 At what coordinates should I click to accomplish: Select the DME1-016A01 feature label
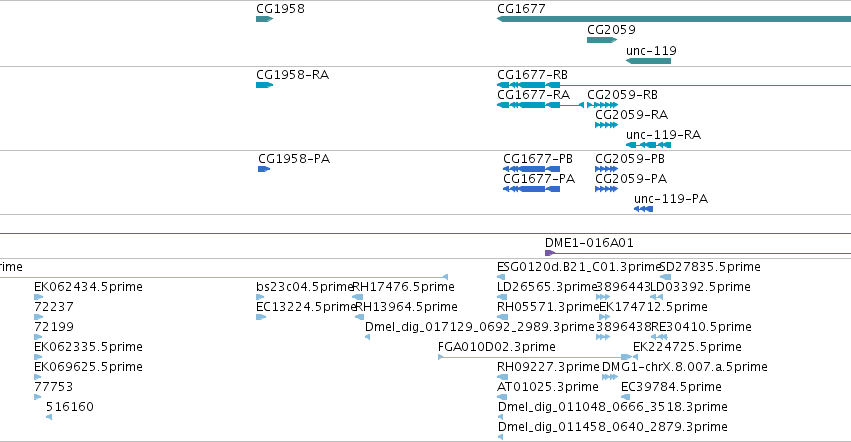[x=589, y=243]
